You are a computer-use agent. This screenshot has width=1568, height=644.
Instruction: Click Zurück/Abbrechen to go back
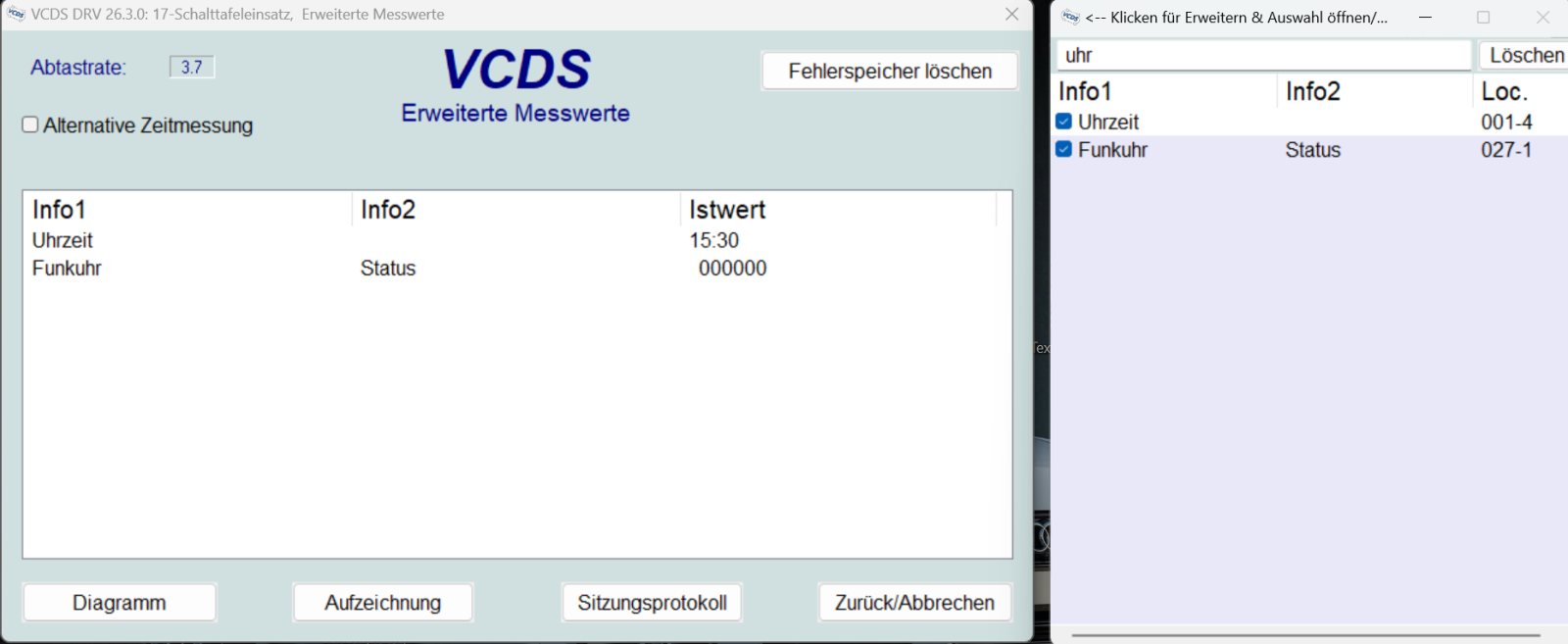click(x=914, y=602)
